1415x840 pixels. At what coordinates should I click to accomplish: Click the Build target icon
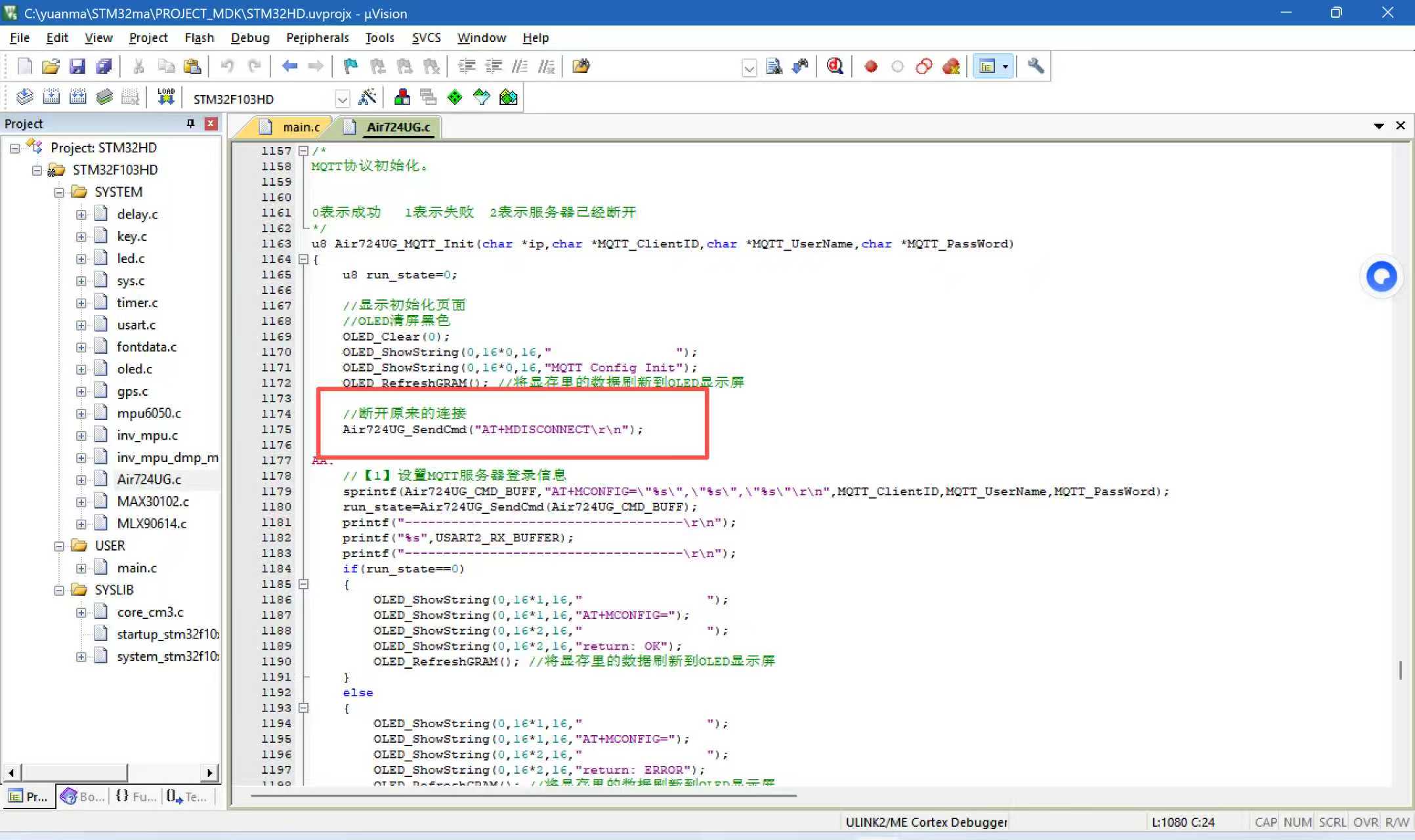coord(51,98)
